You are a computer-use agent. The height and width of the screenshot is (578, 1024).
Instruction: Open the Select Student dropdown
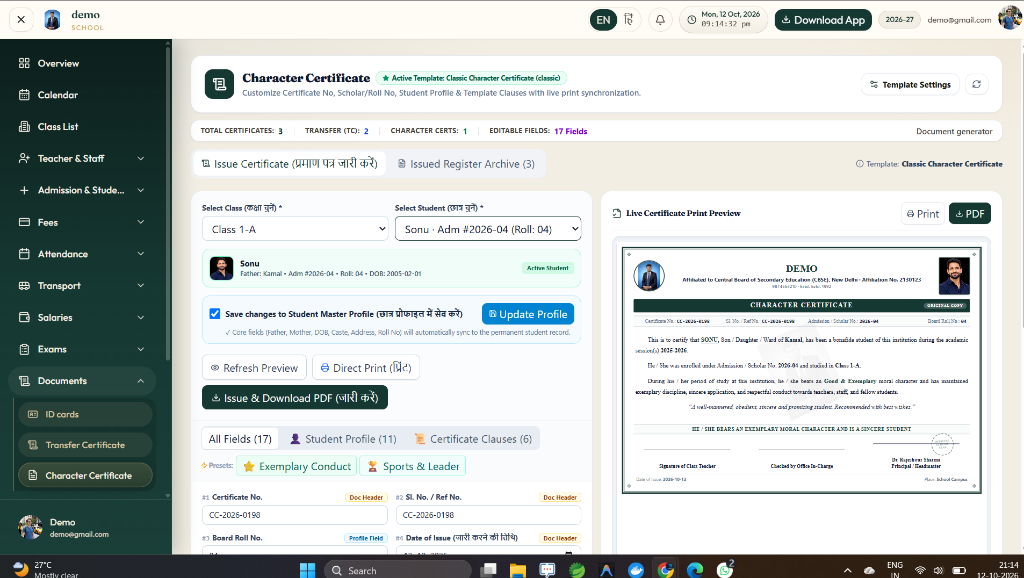(488, 229)
